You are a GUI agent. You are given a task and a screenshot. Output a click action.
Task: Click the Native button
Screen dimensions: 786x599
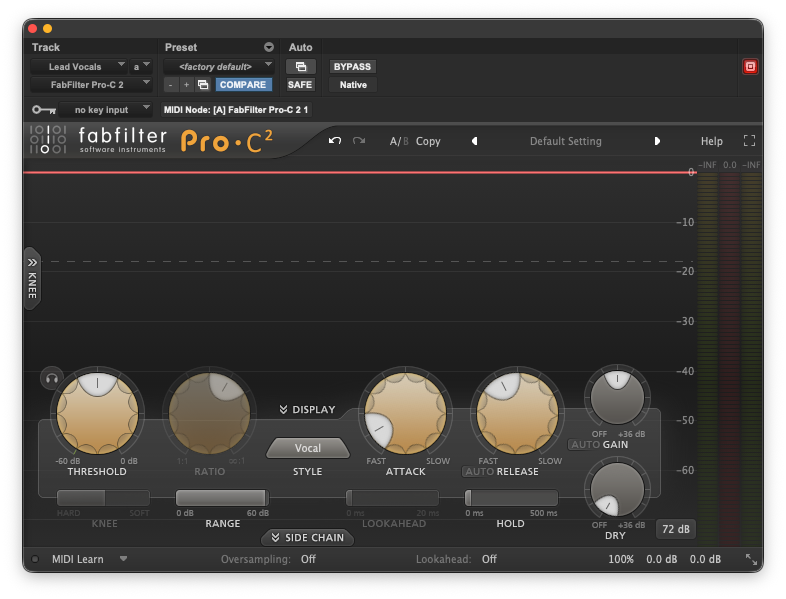tap(353, 85)
